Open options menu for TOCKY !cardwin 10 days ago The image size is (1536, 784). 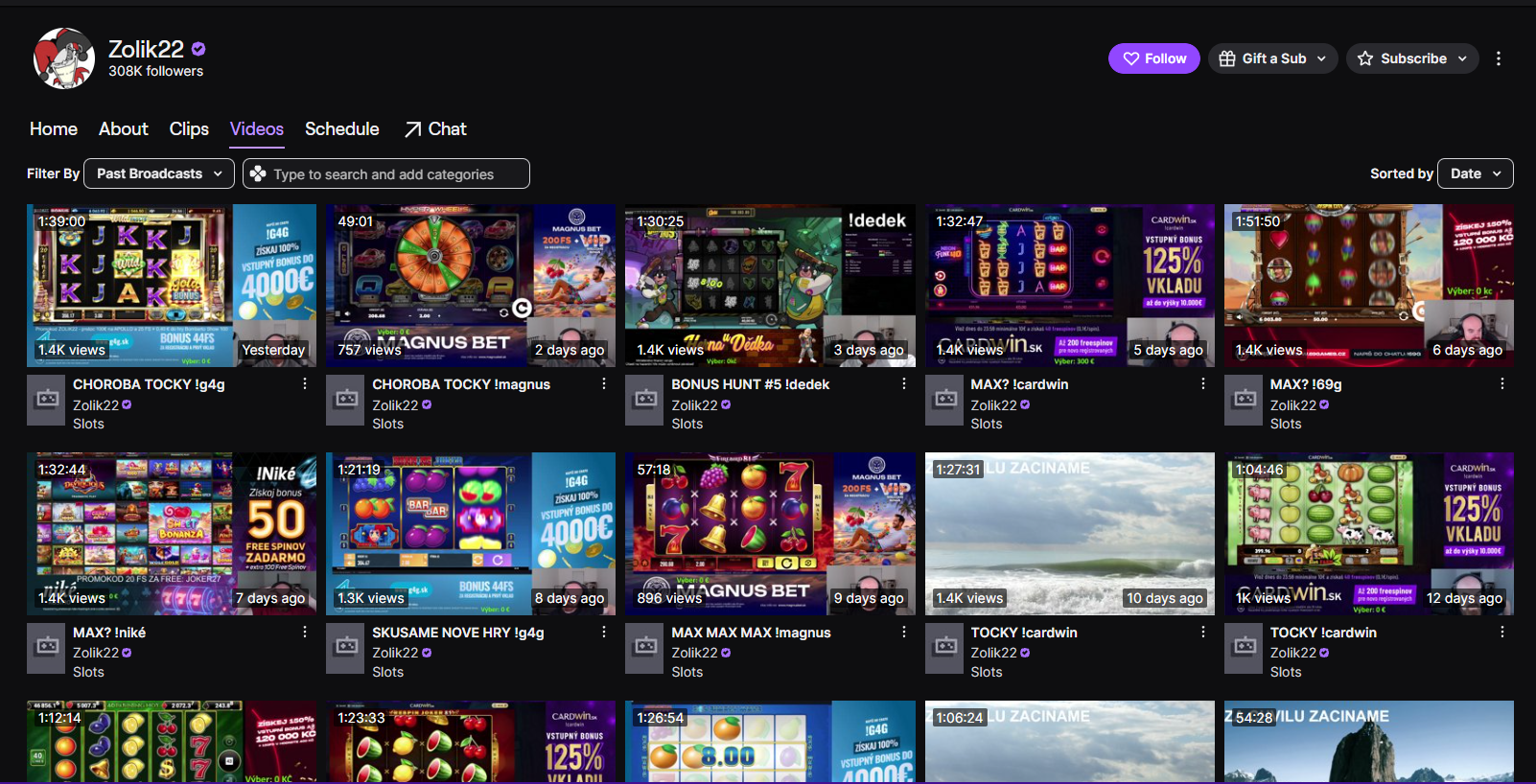1203,632
